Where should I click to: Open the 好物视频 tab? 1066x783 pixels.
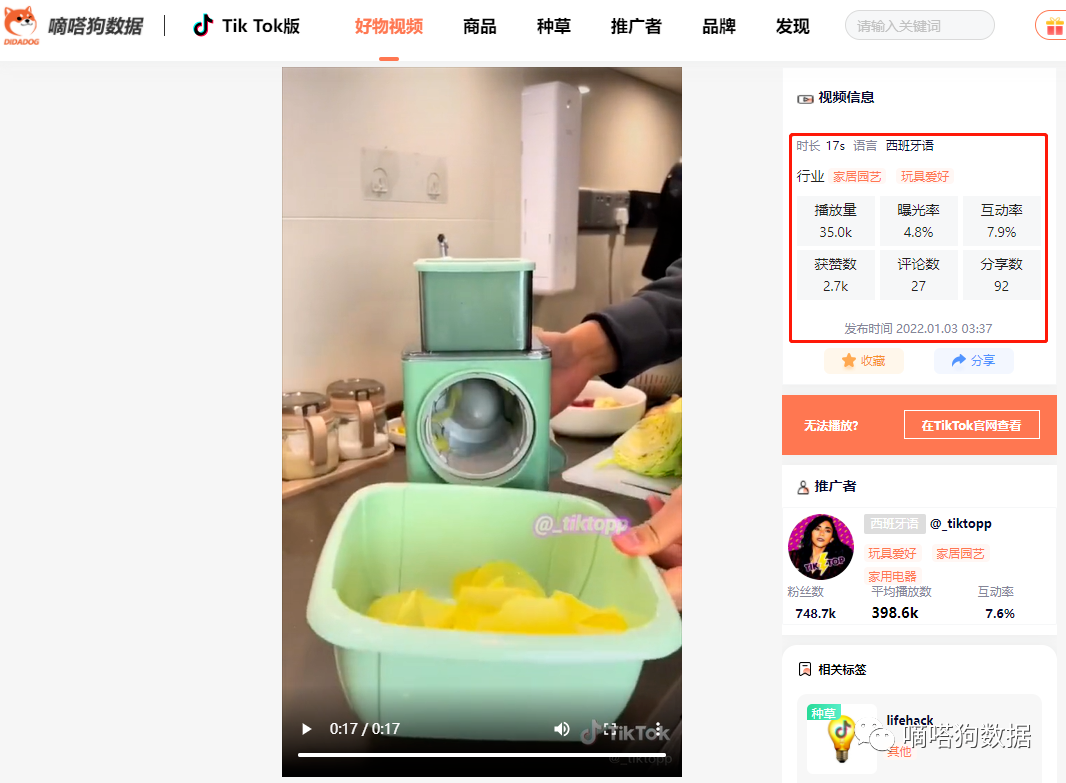[x=389, y=27]
